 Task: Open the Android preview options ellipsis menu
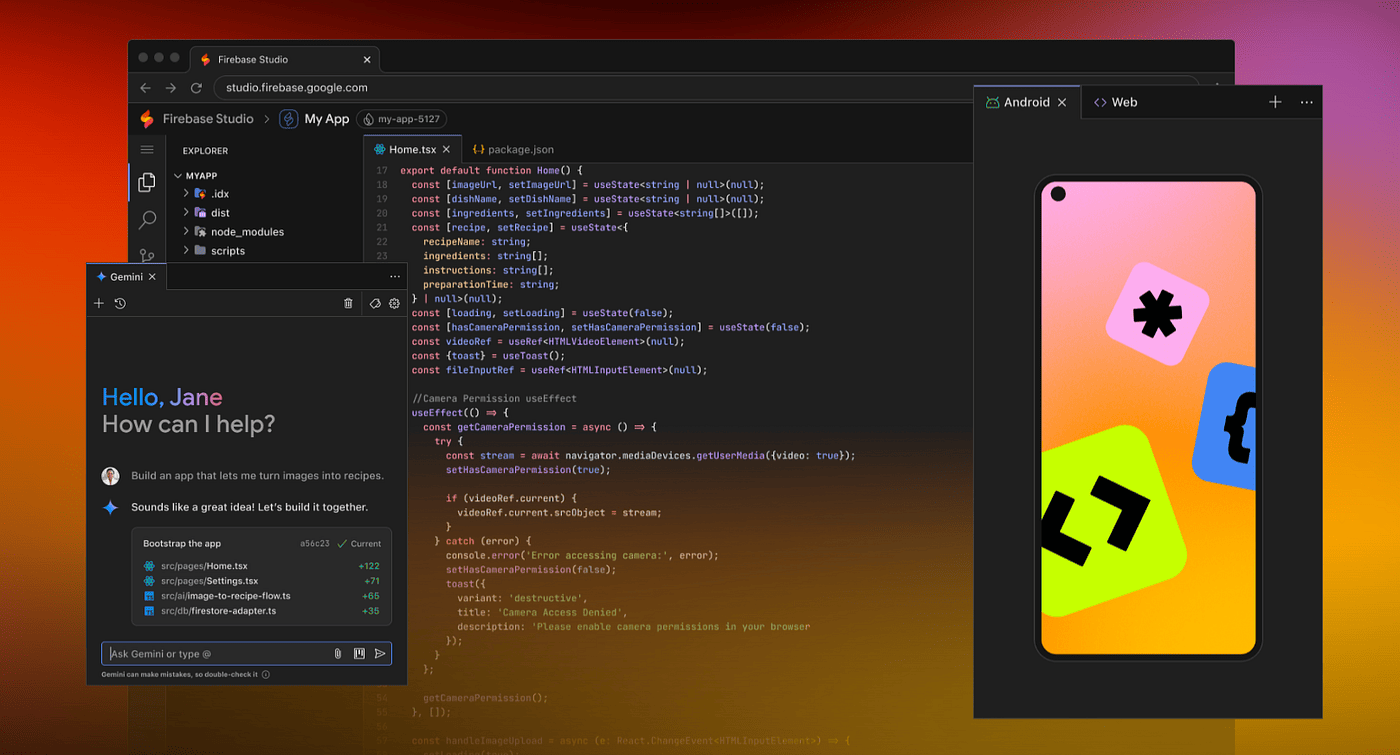click(x=1306, y=101)
